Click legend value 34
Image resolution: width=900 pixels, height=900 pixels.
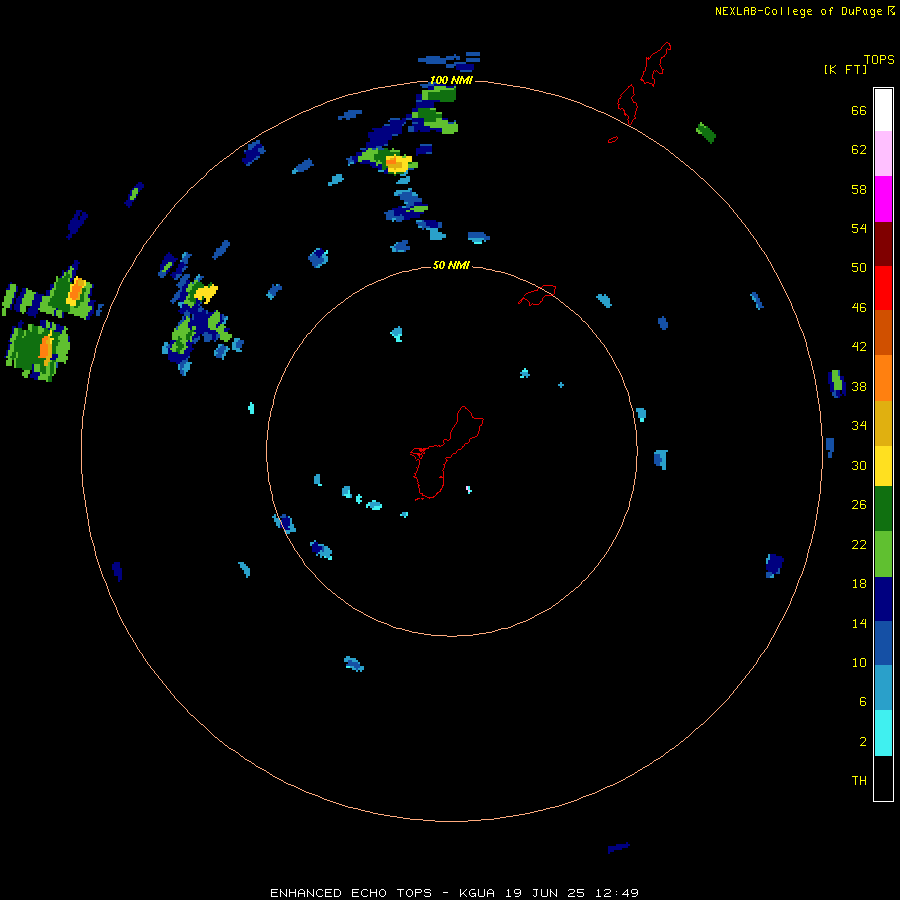pos(859,426)
